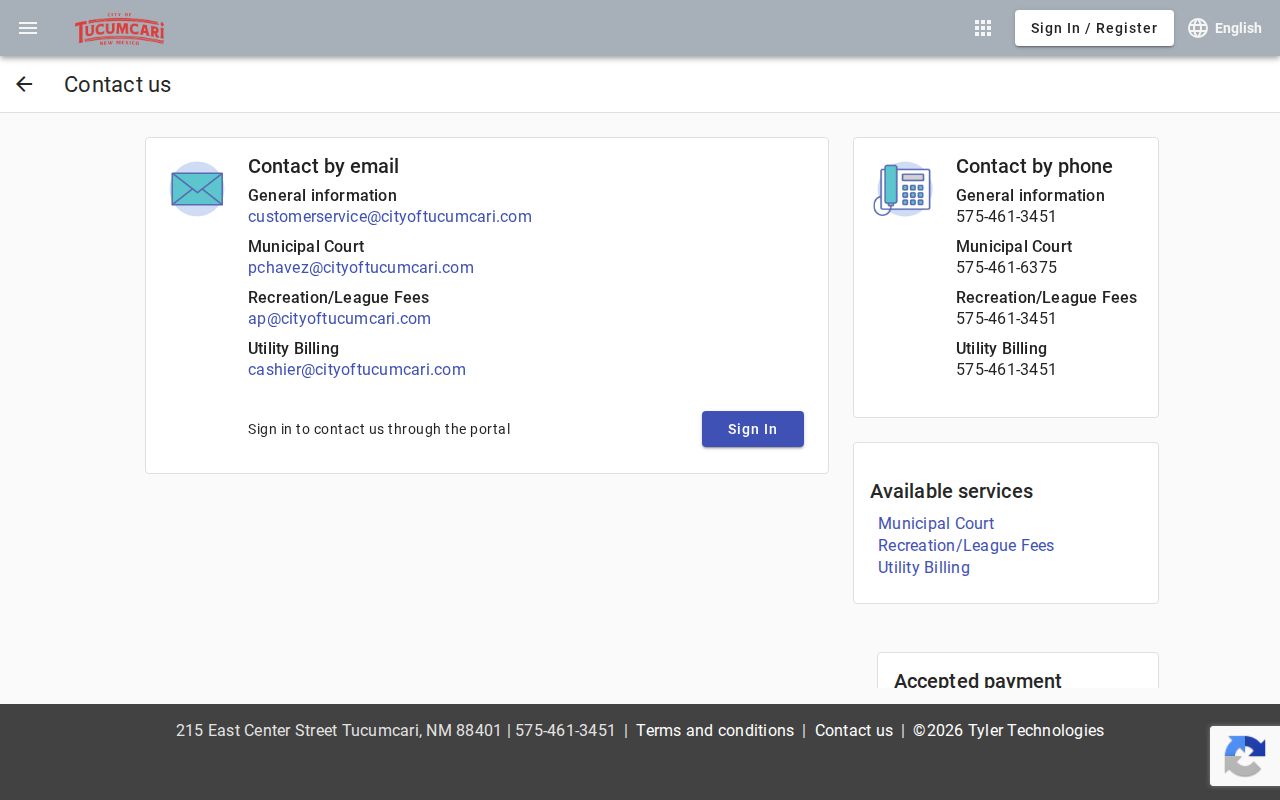Screen dimensions: 1280x800
Task: Select Municipal Court phone number 575-461-6375
Action: pos(1006,268)
